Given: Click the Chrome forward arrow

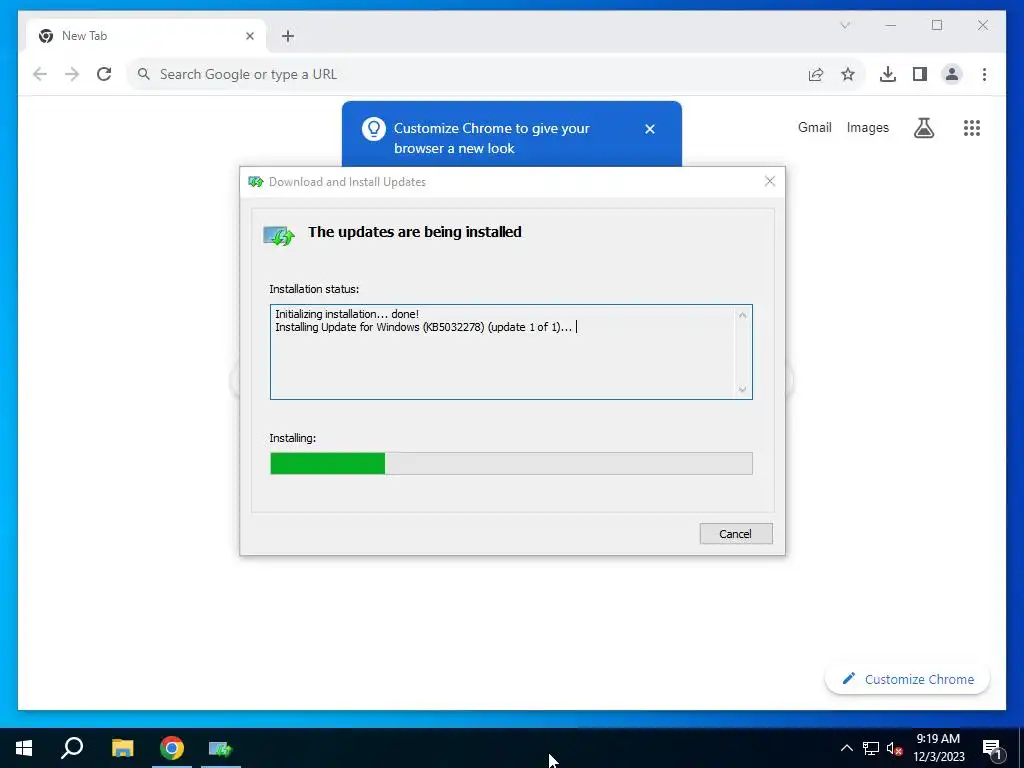Looking at the screenshot, I should 72,74.
